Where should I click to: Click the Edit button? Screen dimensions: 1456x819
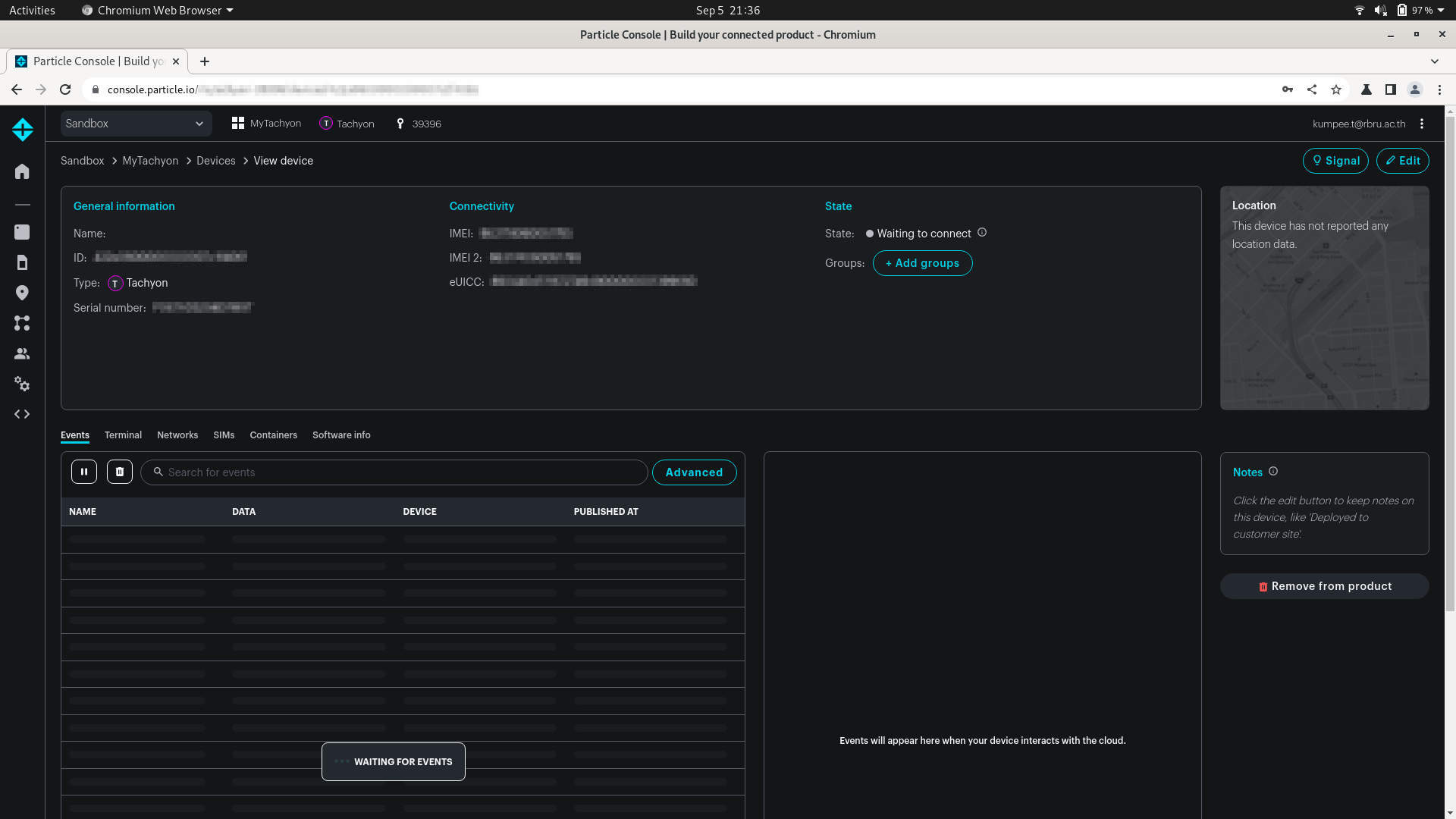point(1403,161)
